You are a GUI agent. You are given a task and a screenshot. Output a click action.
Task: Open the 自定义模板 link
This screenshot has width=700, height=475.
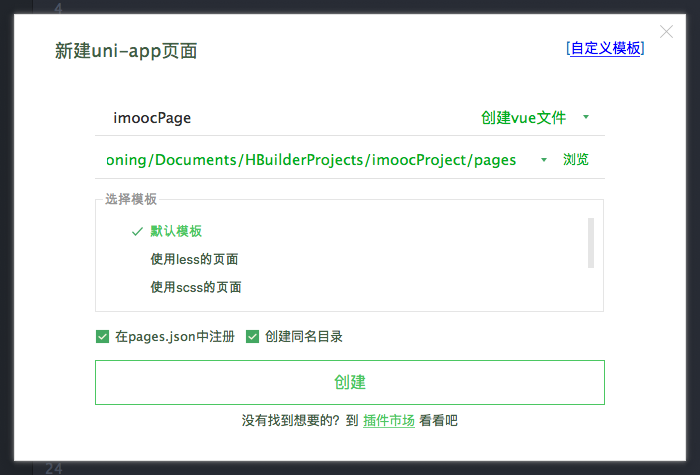[x=605, y=48]
